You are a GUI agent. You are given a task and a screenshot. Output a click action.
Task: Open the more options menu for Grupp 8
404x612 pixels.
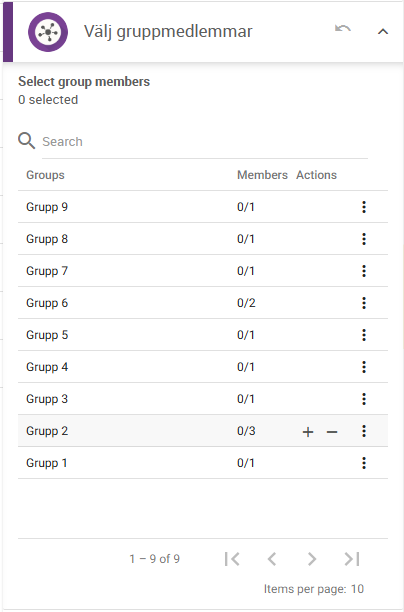364,239
